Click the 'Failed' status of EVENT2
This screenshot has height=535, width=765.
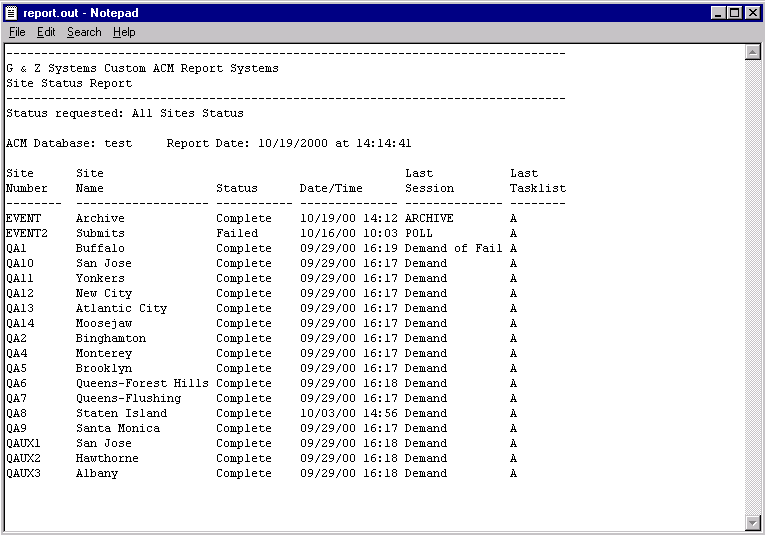coord(237,233)
